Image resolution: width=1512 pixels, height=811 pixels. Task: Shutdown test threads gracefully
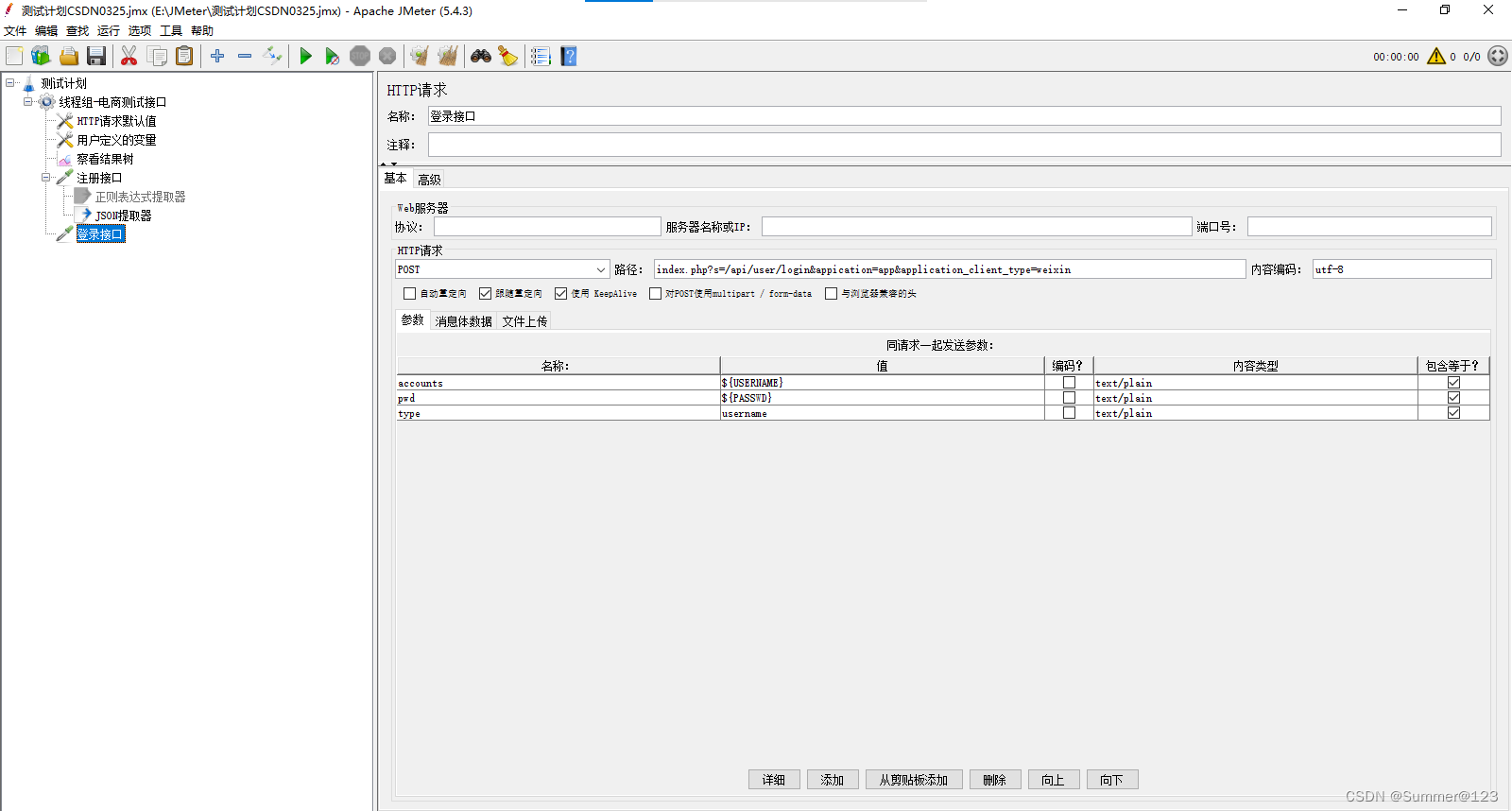[387, 56]
